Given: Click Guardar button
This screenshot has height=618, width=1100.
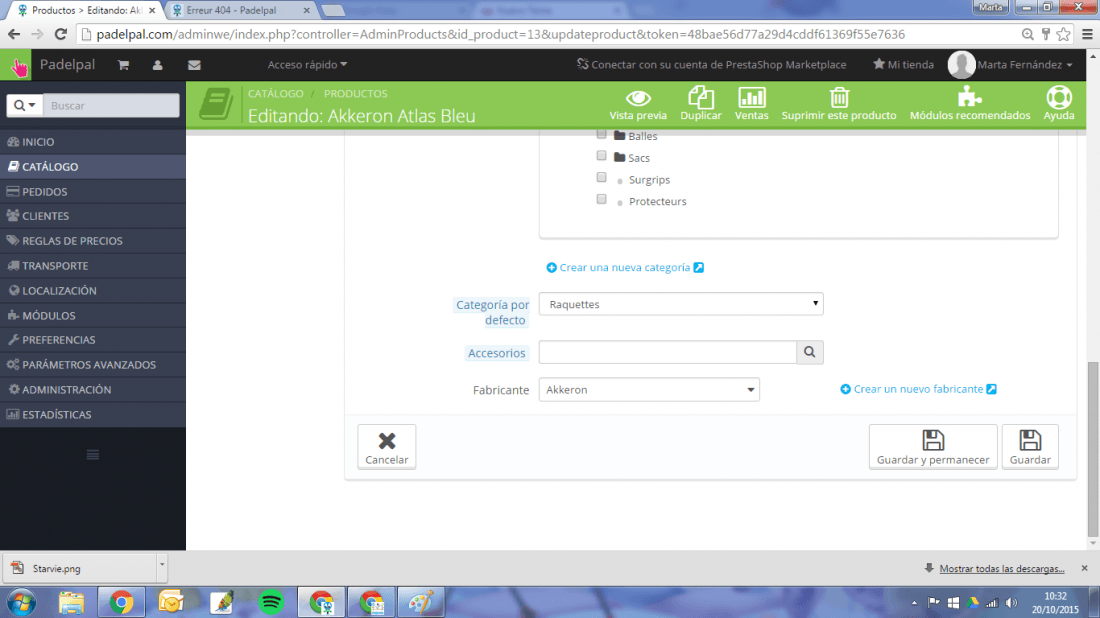Looking at the screenshot, I should point(1030,447).
